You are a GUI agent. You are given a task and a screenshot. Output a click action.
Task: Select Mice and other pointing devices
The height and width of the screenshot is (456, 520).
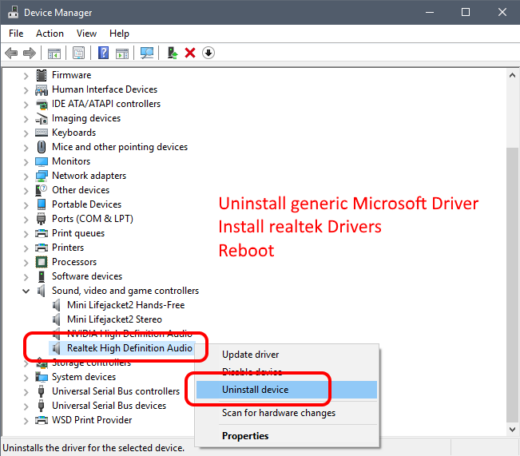tap(120, 147)
